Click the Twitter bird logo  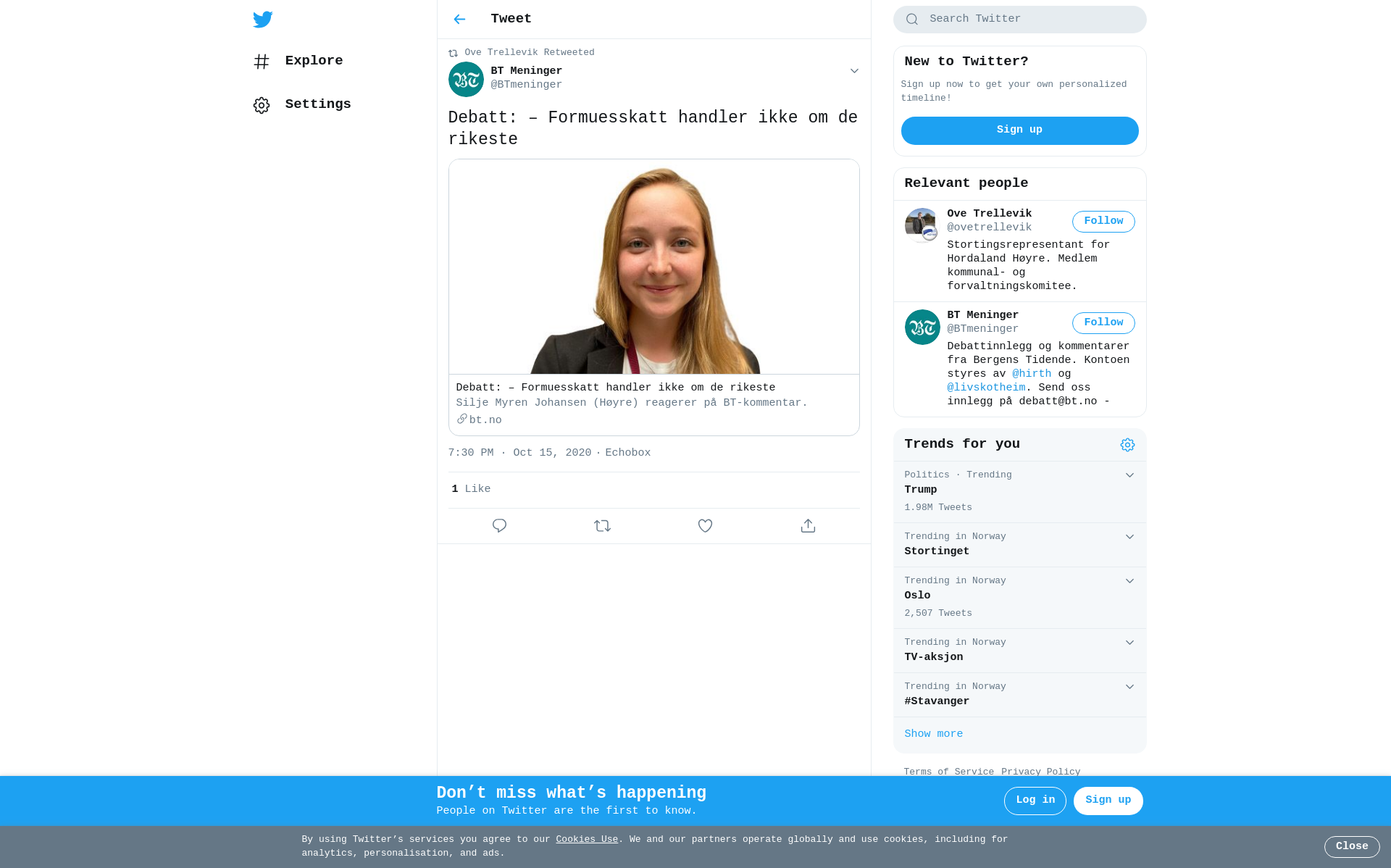(263, 20)
